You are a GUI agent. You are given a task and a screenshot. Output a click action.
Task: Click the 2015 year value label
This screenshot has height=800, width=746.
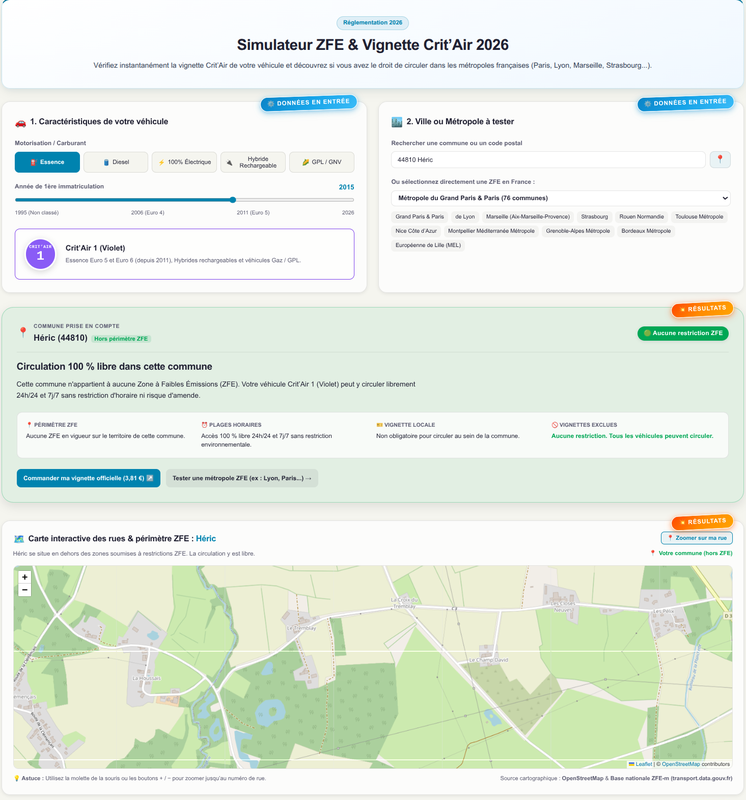pyautogui.click(x=346, y=187)
